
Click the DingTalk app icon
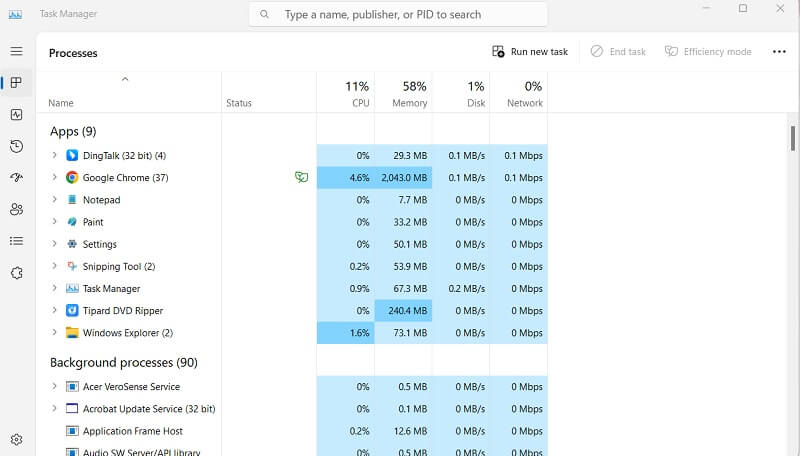pyautogui.click(x=72, y=155)
